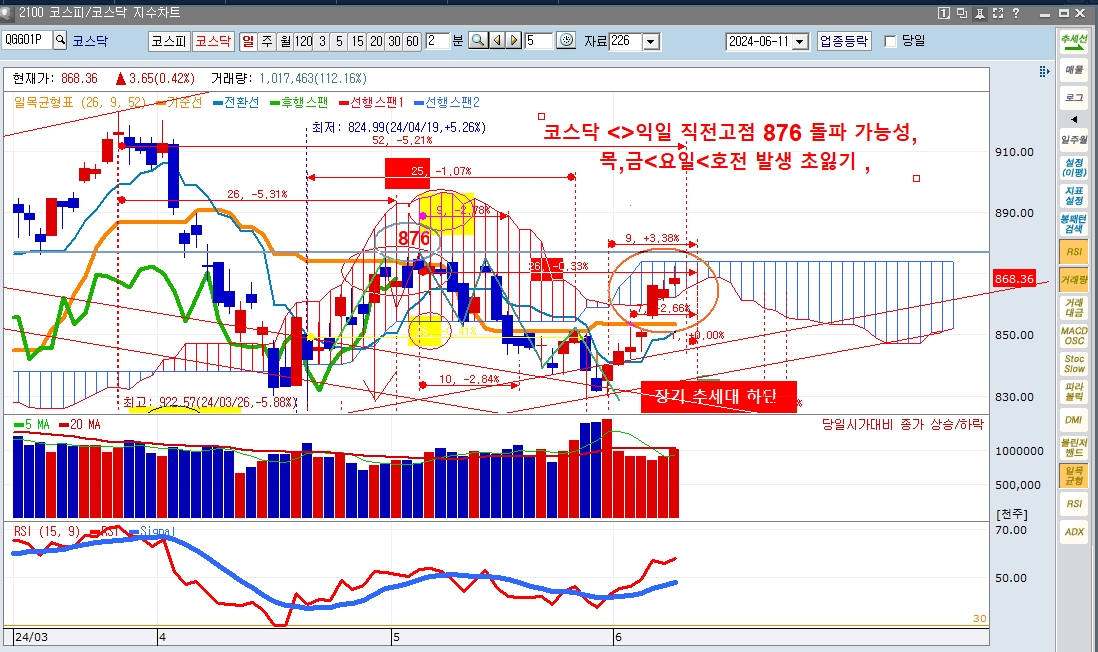Click the 매물 sidebar button
The image size is (1098, 652).
[1073, 69]
